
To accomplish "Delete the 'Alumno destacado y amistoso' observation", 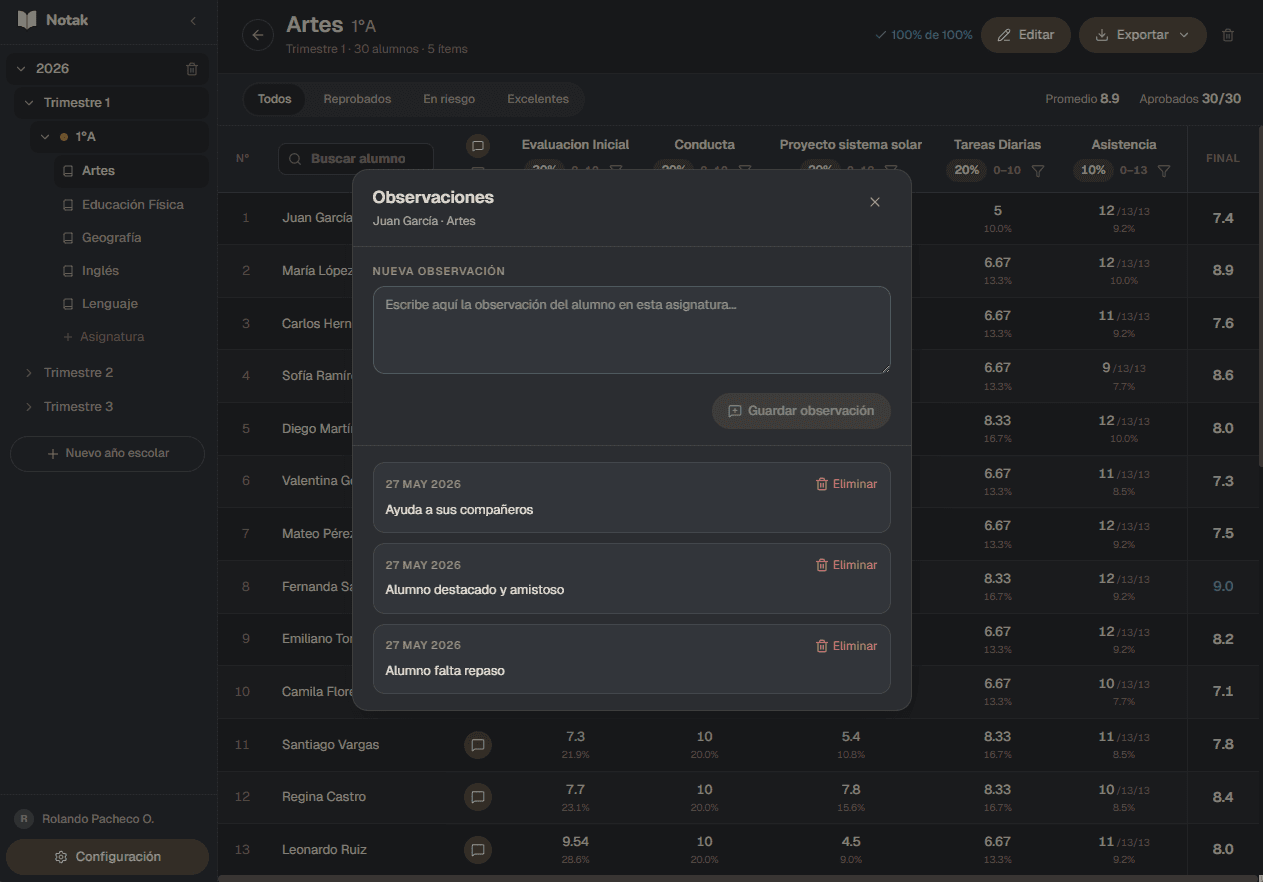I will [846, 565].
